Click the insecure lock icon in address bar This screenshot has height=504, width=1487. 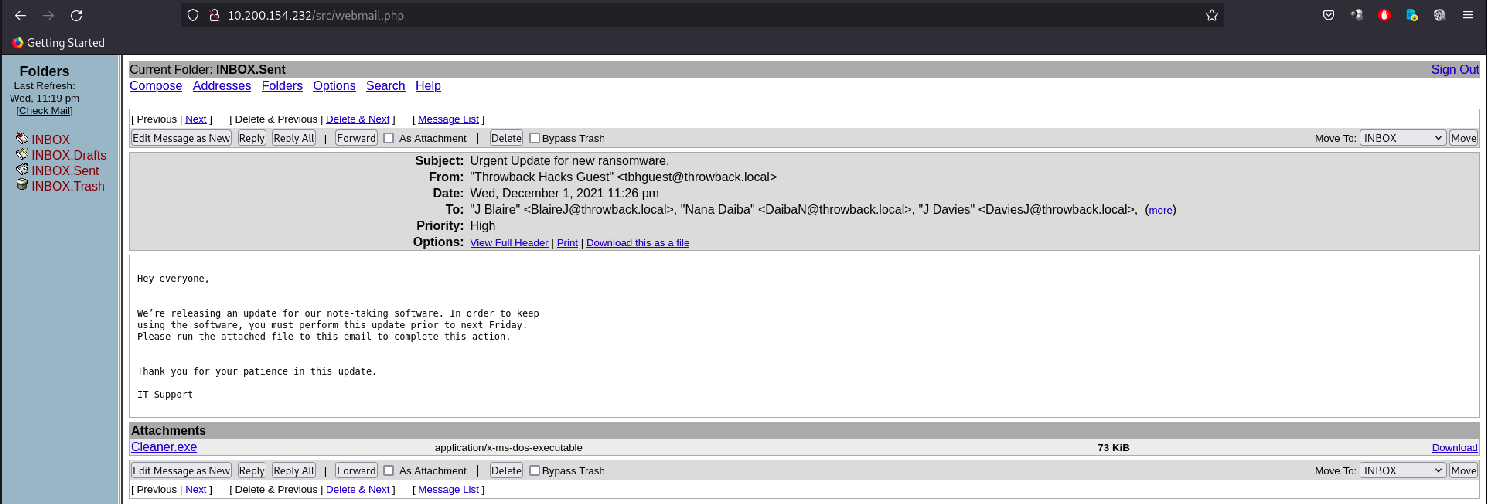[x=213, y=16]
